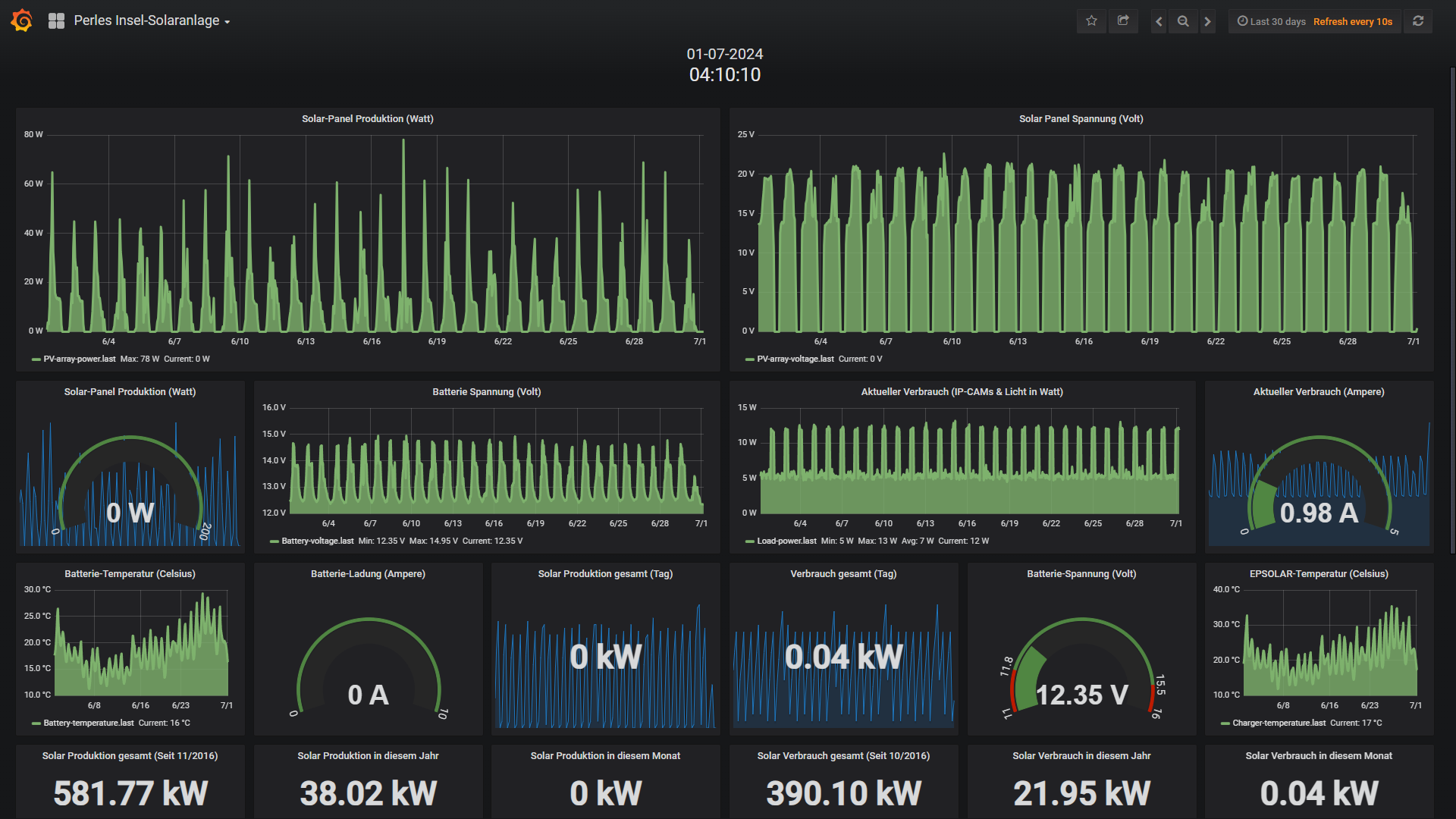1456x819 pixels.
Task: Open Batterie Spannung (Volt) panel menu
Action: coord(486,392)
